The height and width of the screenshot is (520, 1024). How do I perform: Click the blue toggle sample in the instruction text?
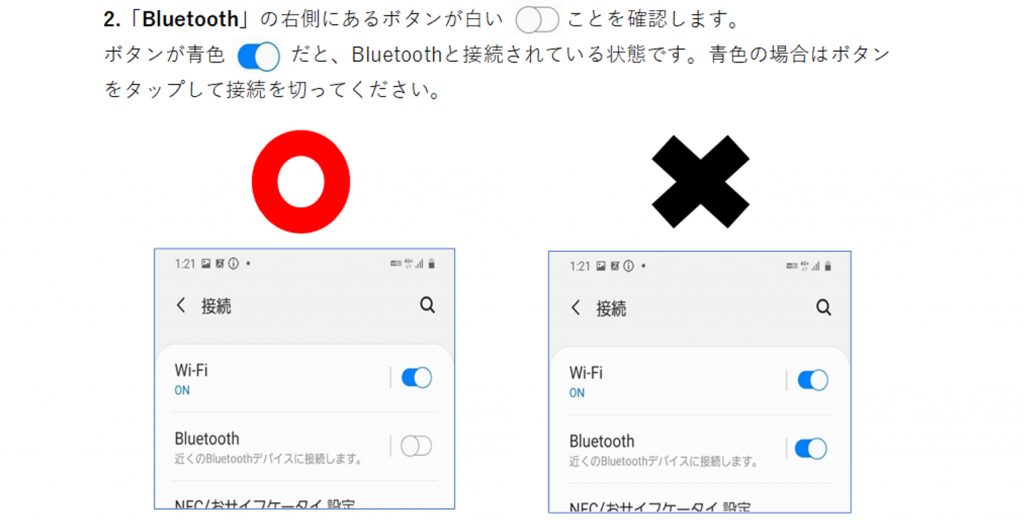(259, 56)
